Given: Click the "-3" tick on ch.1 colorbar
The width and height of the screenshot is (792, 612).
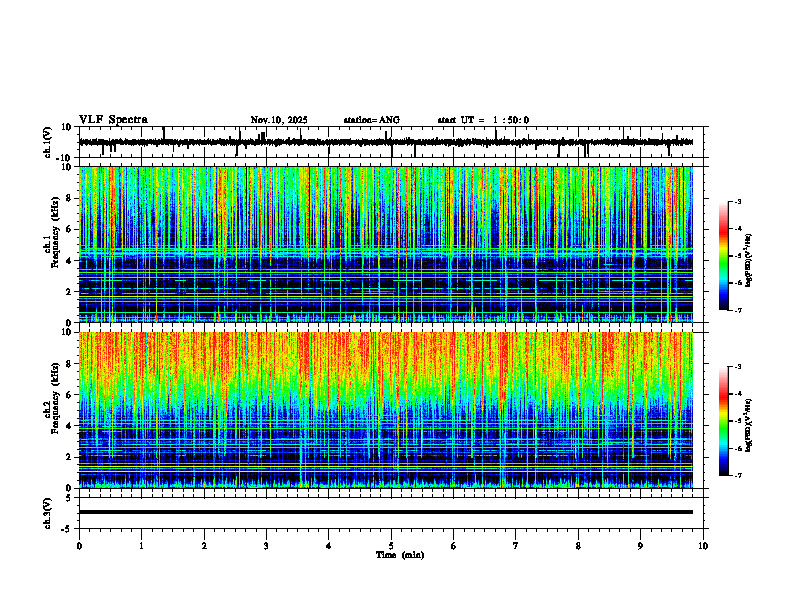Looking at the screenshot, I should coord(738,201).
